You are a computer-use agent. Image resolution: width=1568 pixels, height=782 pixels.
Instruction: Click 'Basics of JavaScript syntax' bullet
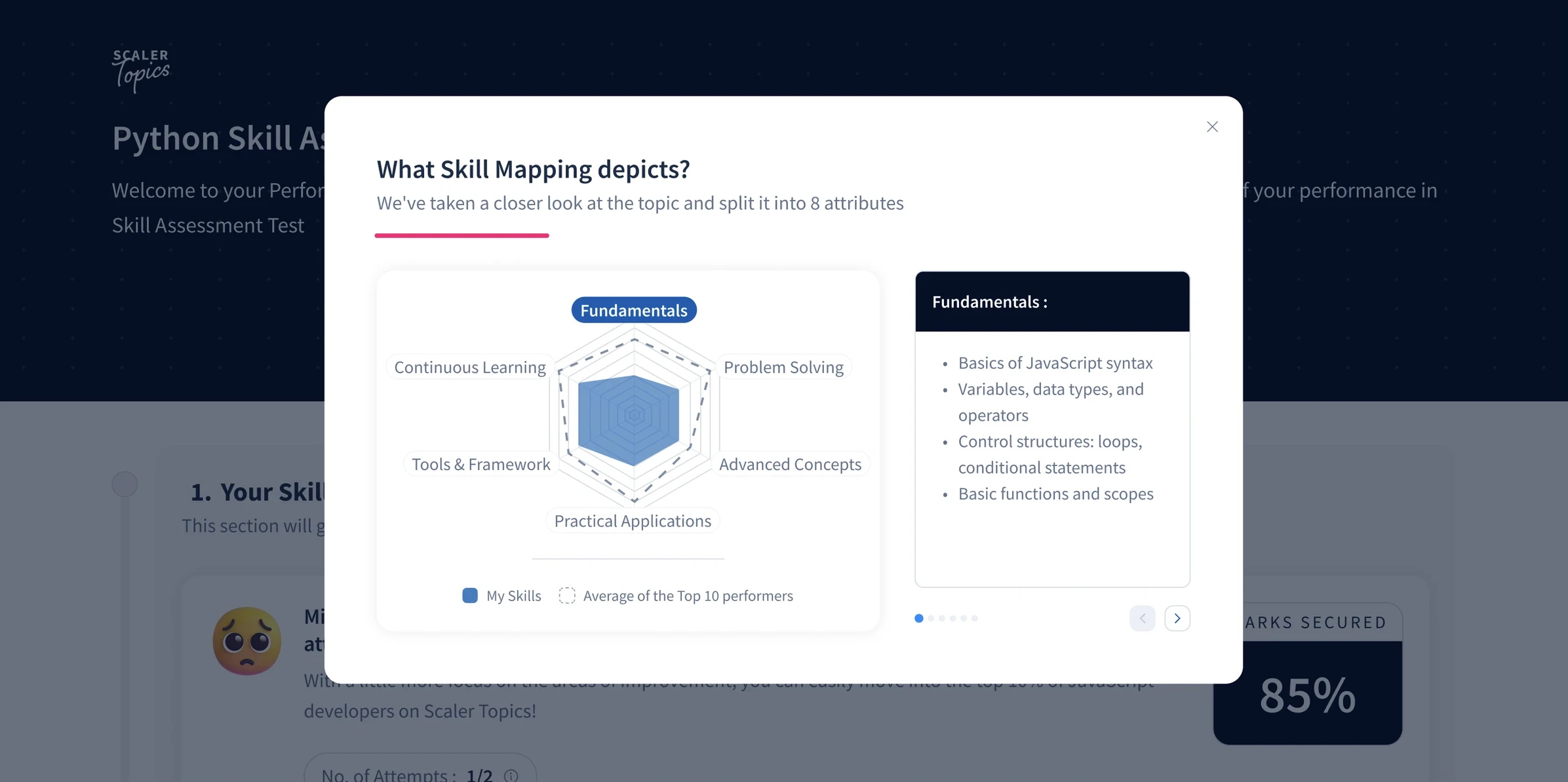tap(1055, 363)
